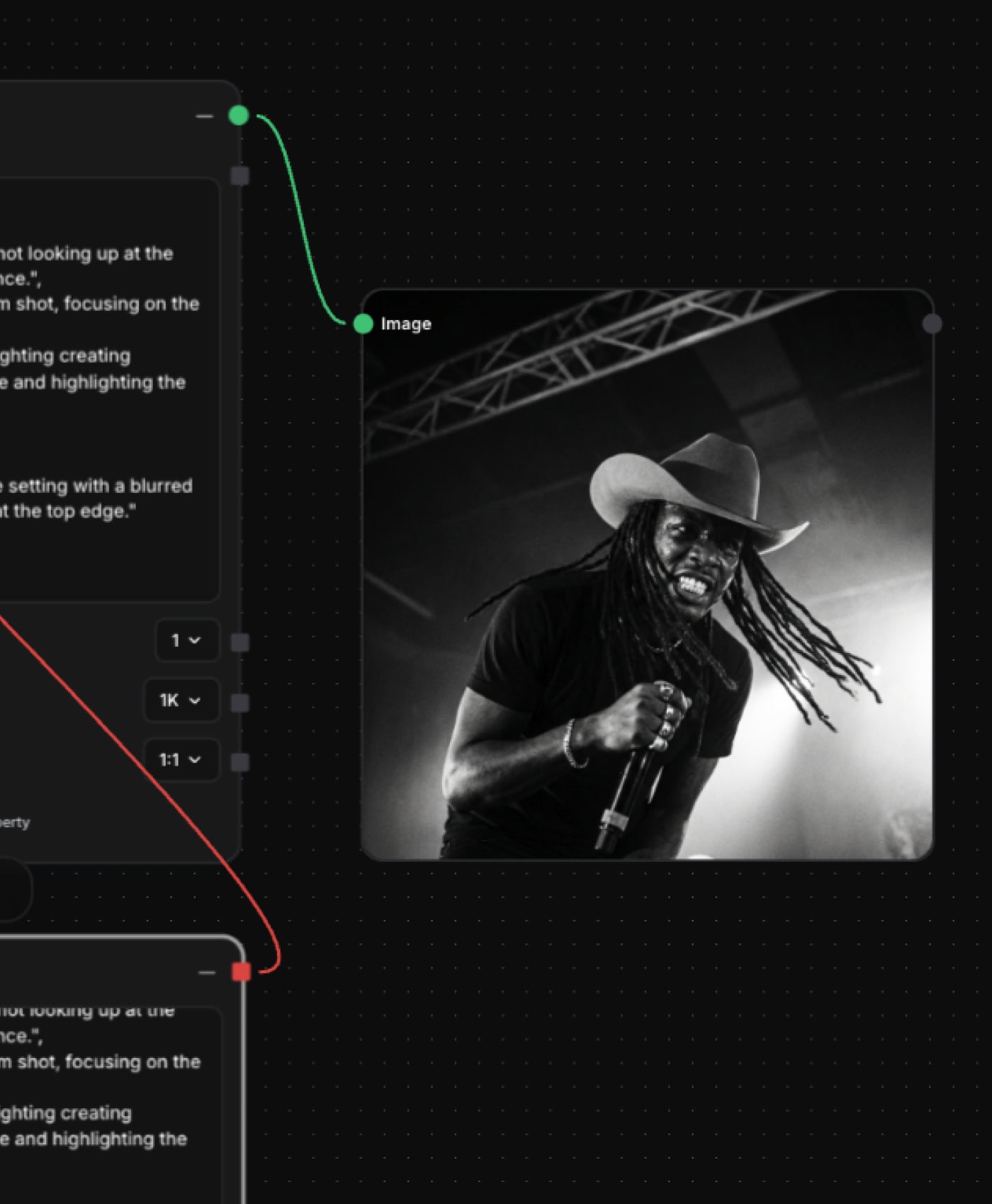The height and width of the screenshot is (1204, 992).
Task: Click the gray port next to "1" dropdown
Action: 240,642
